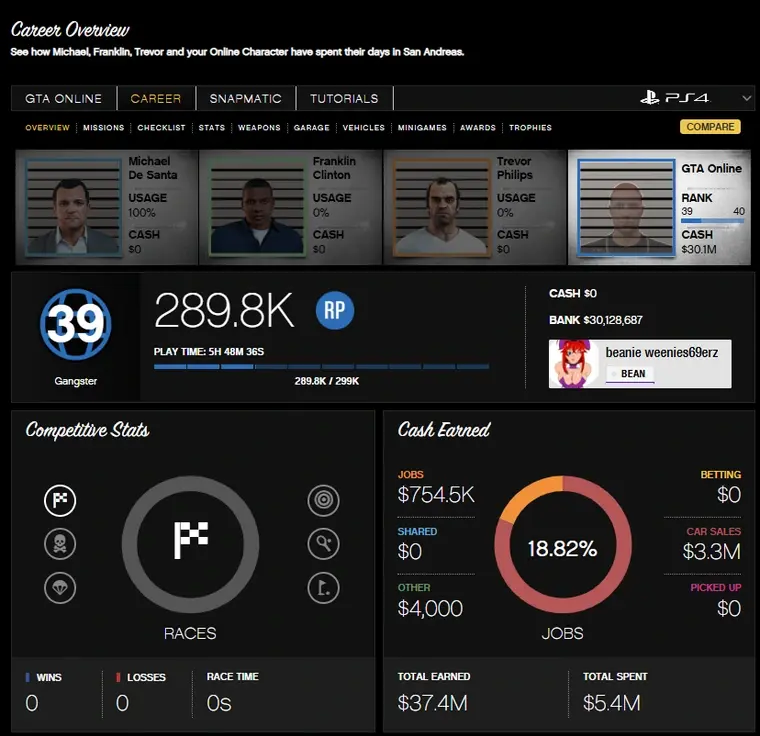Select the Golf flag stat icon
The width and height of the screenshot is (760, 736).
323,588
